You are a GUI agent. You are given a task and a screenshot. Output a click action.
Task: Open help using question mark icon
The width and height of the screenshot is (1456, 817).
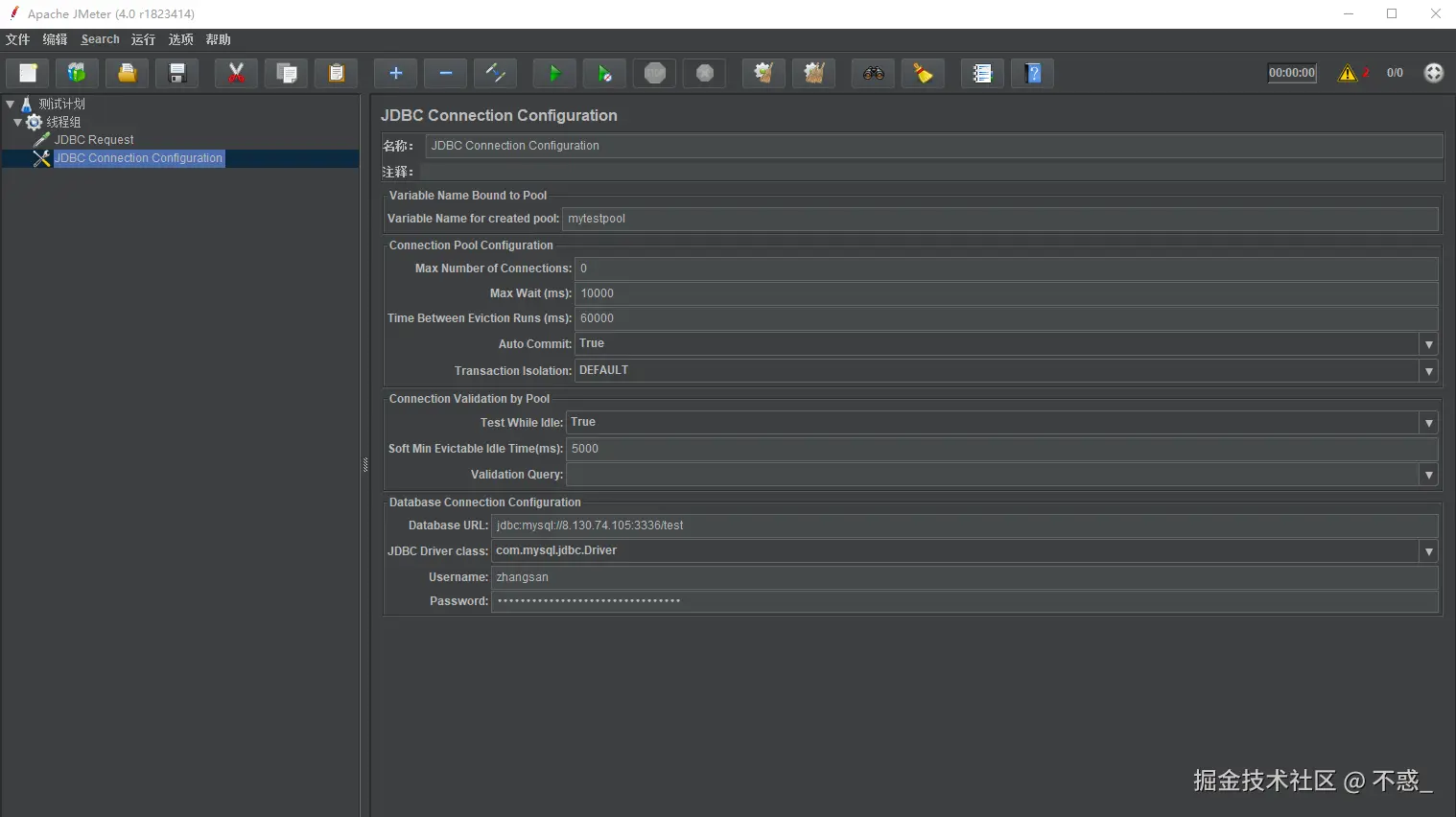coord(1033,73)
